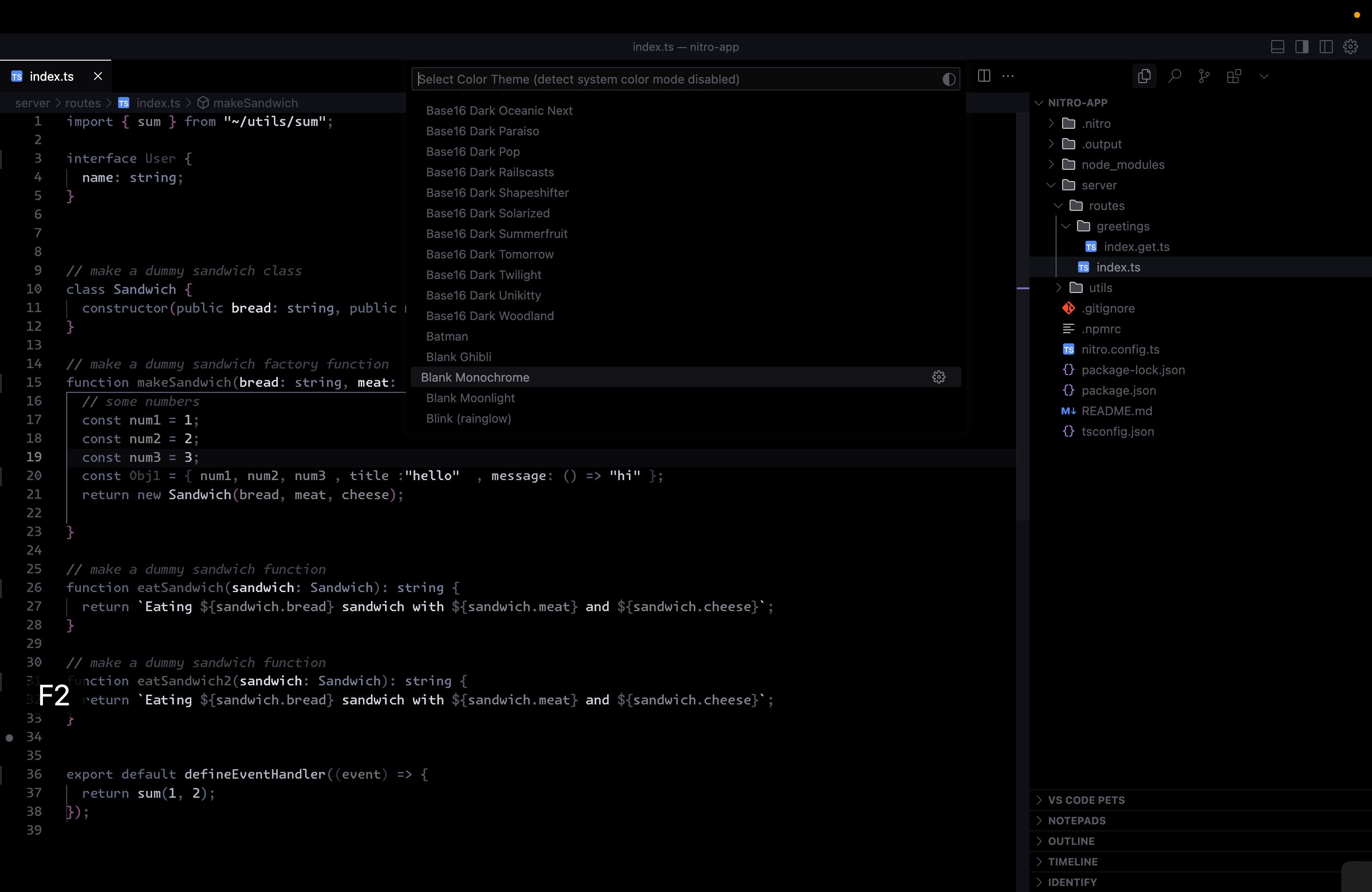Collapse the server folder
Image resolution: width=1372 pixels, height=892 pixels.
pyautogui.click(x=1200, y=185)
